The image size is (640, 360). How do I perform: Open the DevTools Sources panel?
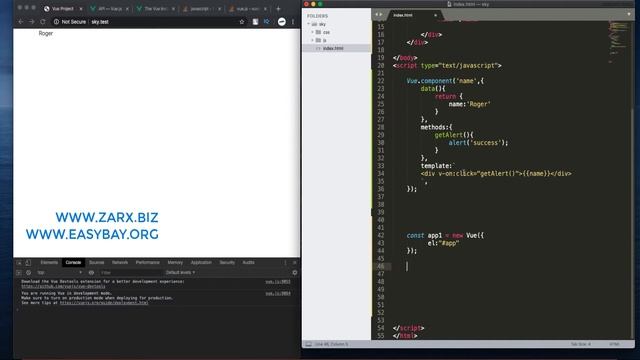click(x=97, y=262)
